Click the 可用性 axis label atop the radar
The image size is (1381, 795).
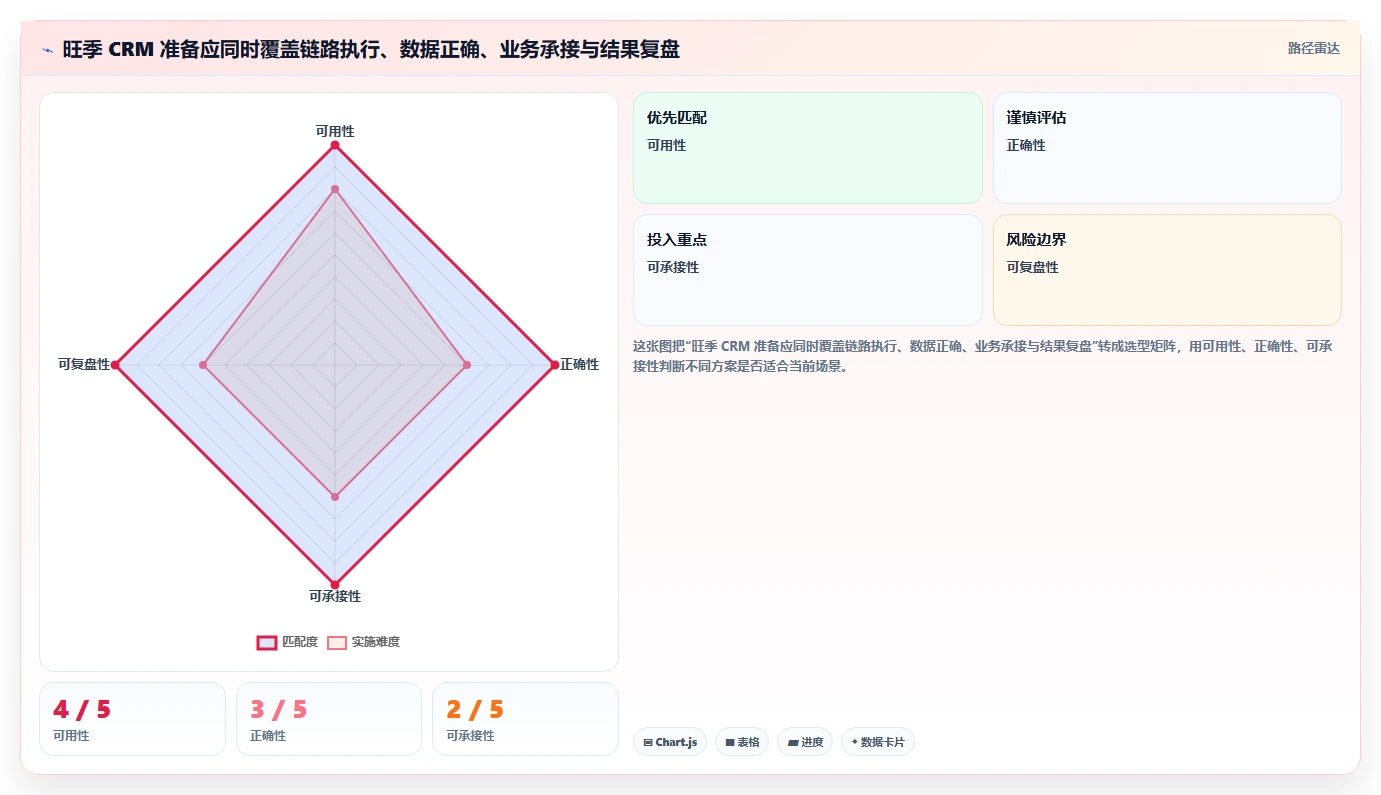click(335, 131)
